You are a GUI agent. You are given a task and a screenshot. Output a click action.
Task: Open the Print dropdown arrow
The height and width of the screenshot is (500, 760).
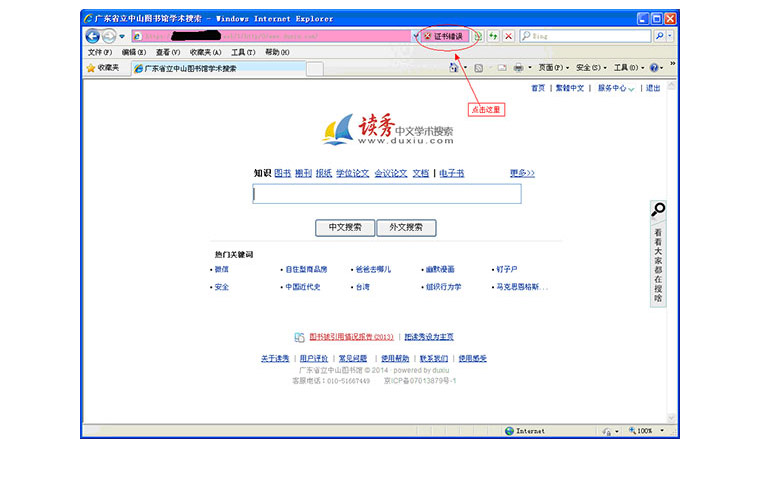530,68
